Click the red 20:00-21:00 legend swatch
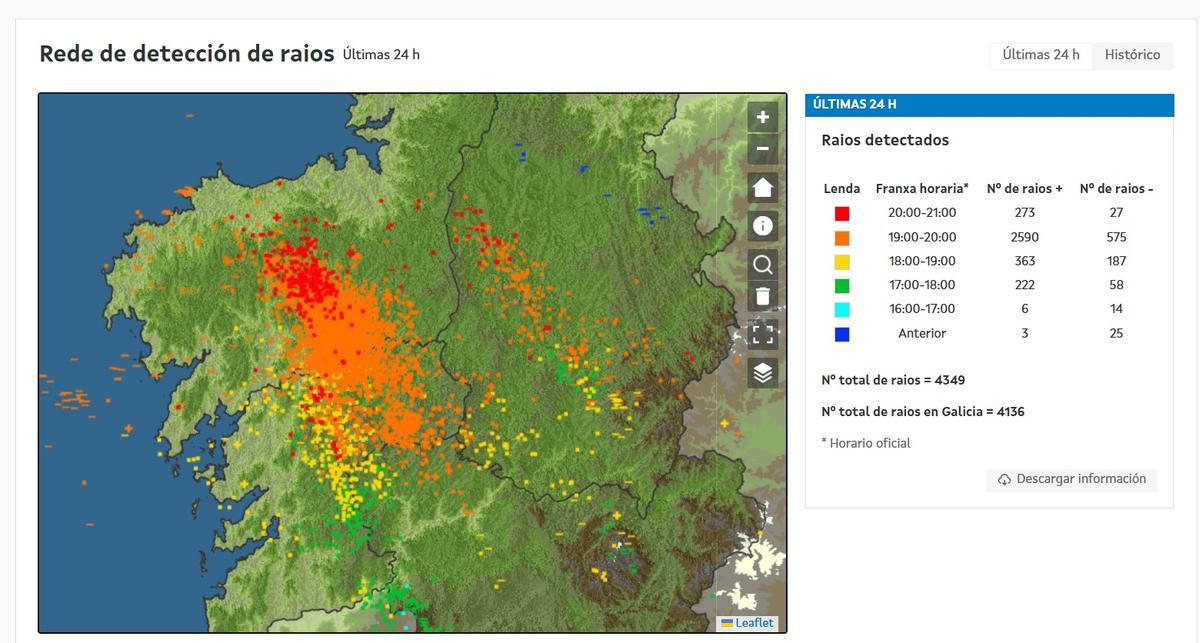The height and width of the screenshot is (643, 1200). [842, 213]
